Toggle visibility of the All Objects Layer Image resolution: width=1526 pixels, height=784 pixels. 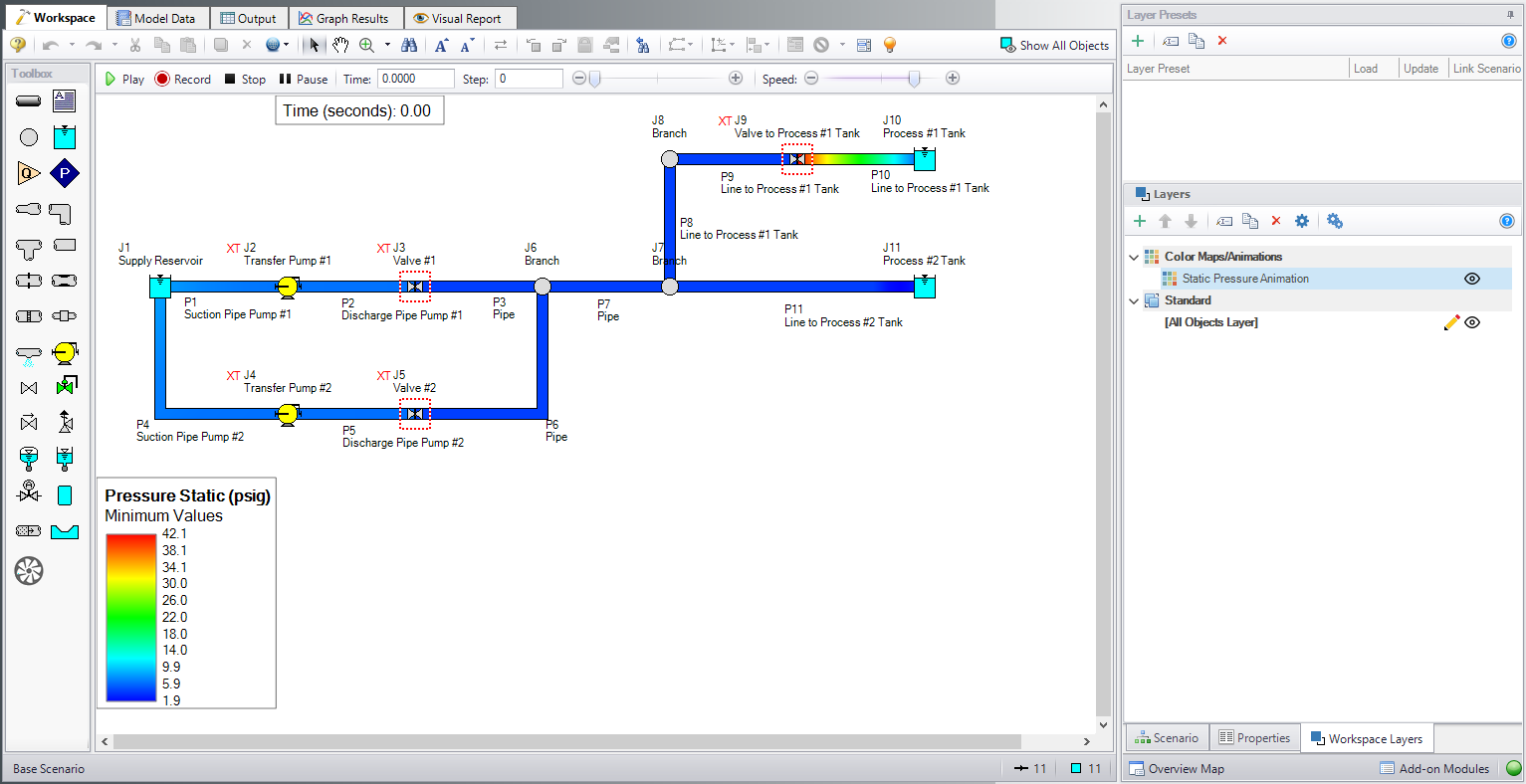pyautogui.click(x=1472, y=321)
